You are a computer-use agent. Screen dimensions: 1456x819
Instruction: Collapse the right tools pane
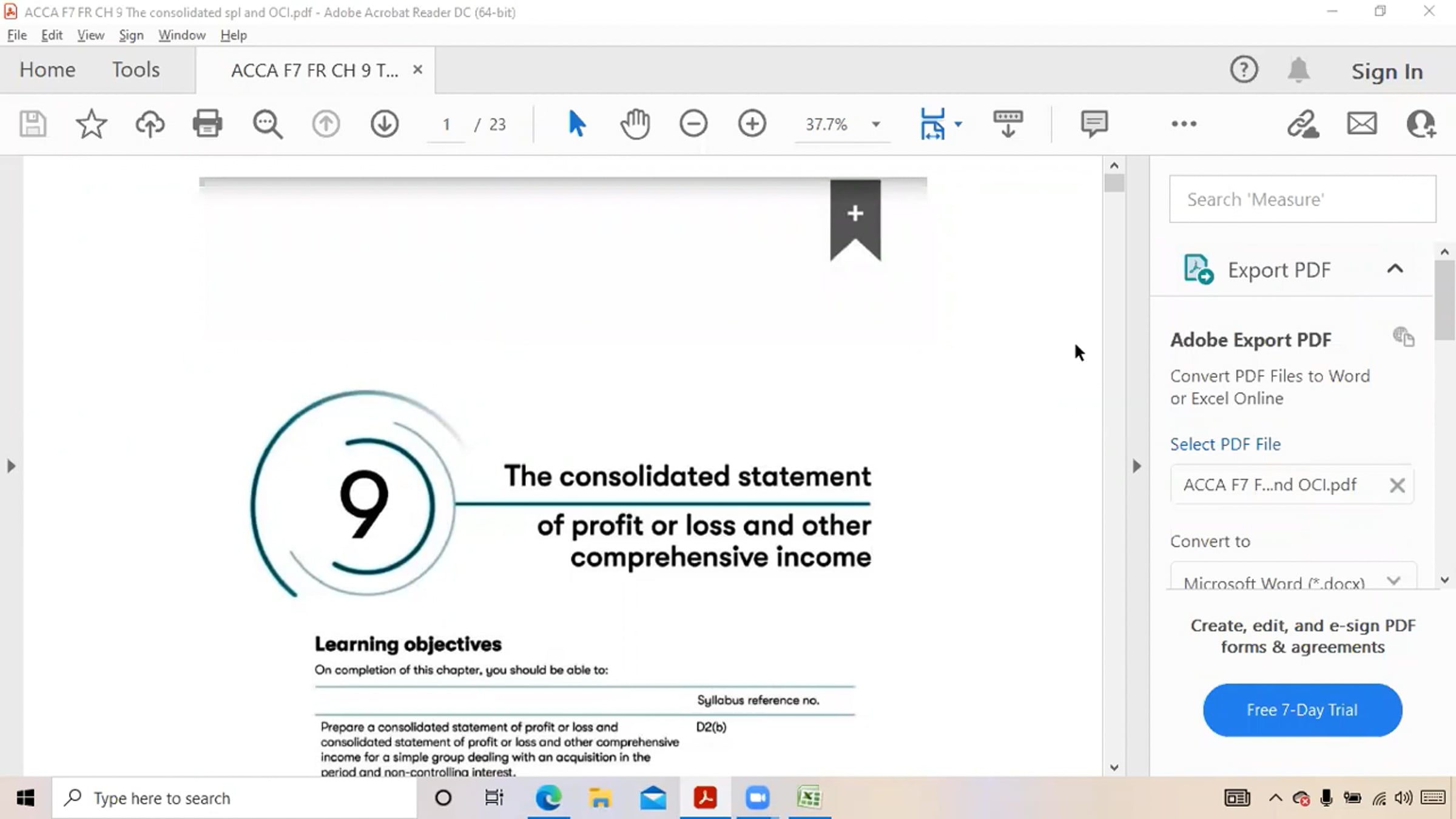coord(1137,466)
